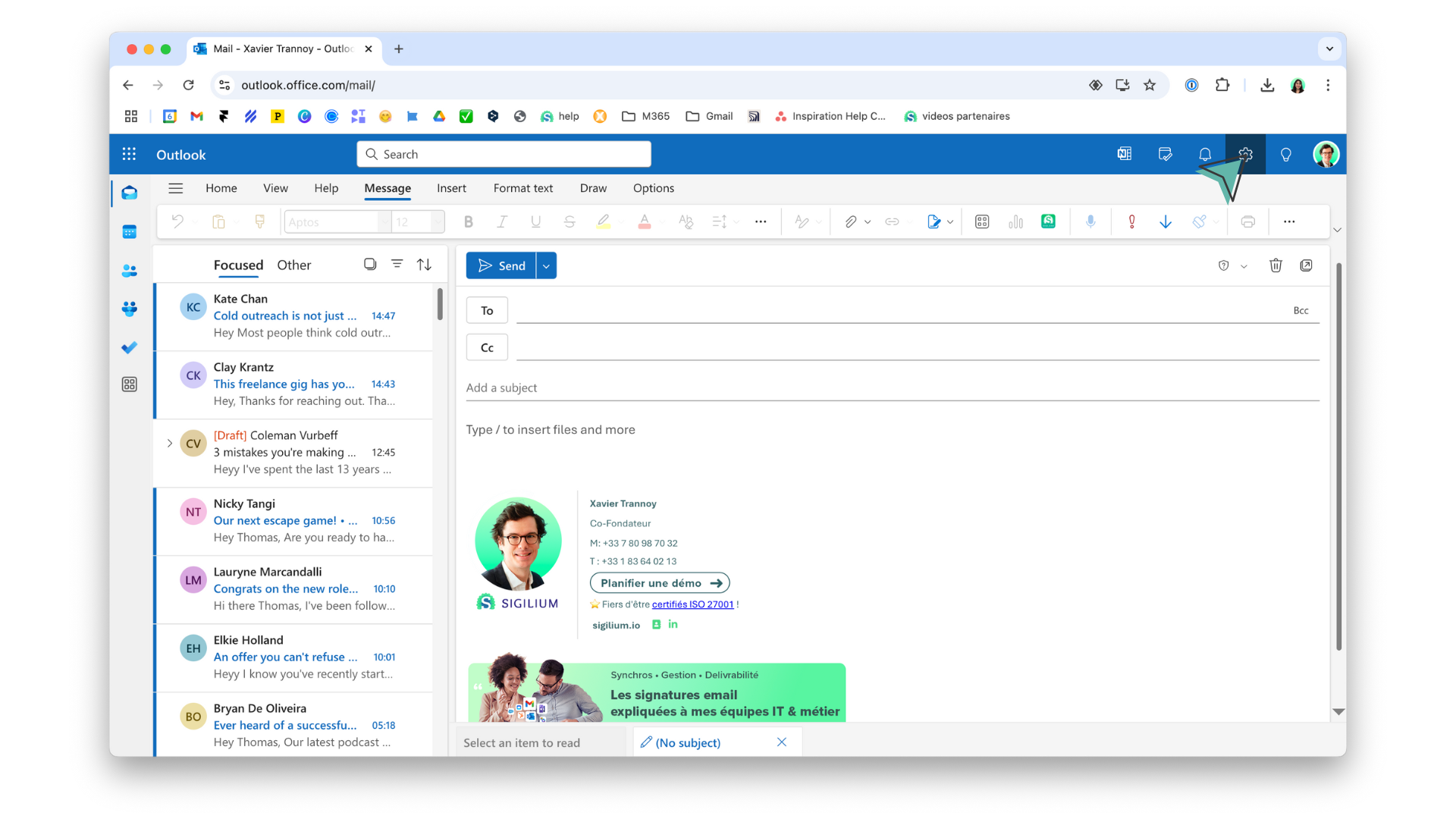Switch to the Other inbox tab
This screenshot has width=1456, height=819.
pos(293,265)
